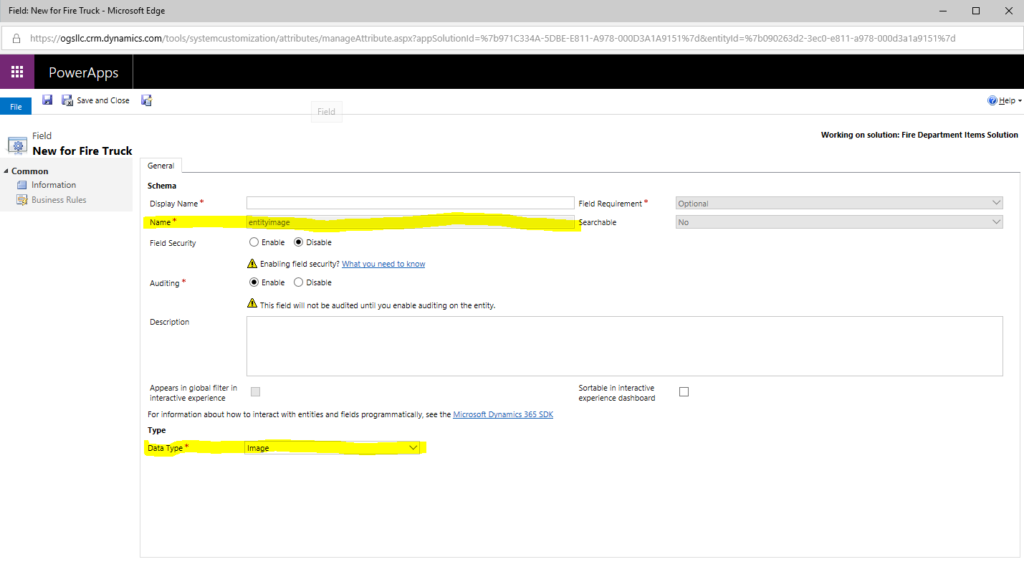Click the auditing warning triangle icon
This screenshot has height=567, width=1024.
click(x=252, y=304)
